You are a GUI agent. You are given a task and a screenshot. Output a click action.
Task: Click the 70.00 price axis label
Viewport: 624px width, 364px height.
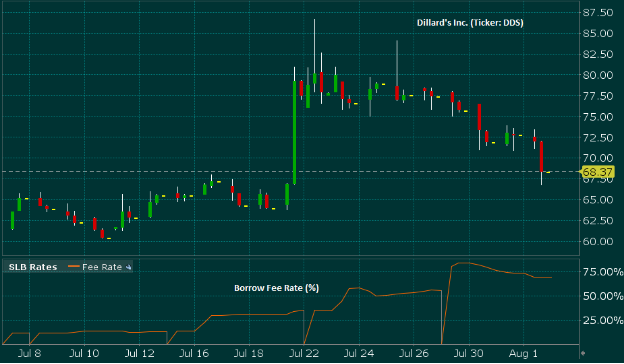pyautogui.click(x=598, y=158)
